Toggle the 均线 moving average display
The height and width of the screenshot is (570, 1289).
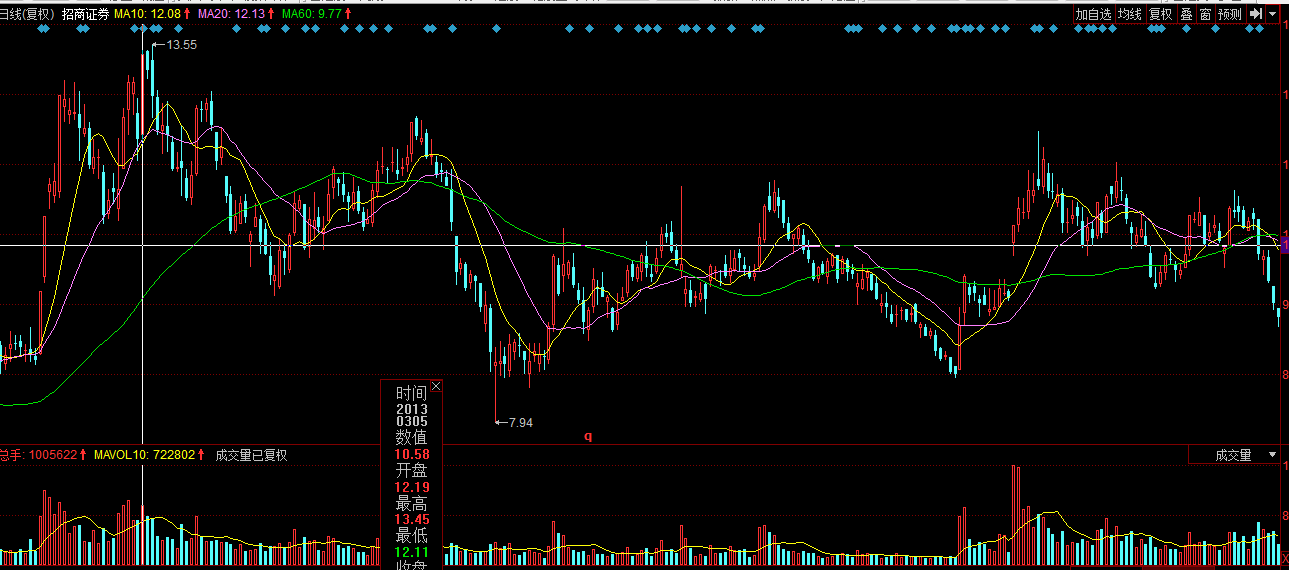click(1130, 14)
